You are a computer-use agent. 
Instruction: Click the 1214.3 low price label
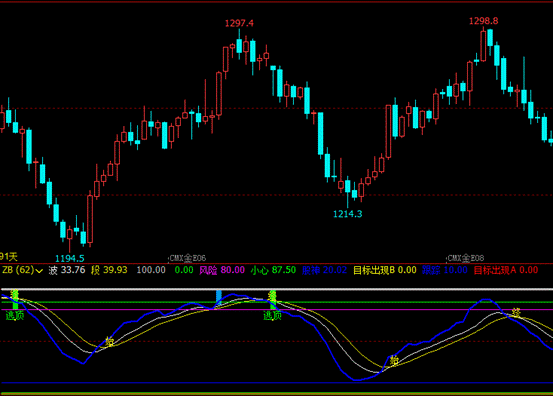347,214
